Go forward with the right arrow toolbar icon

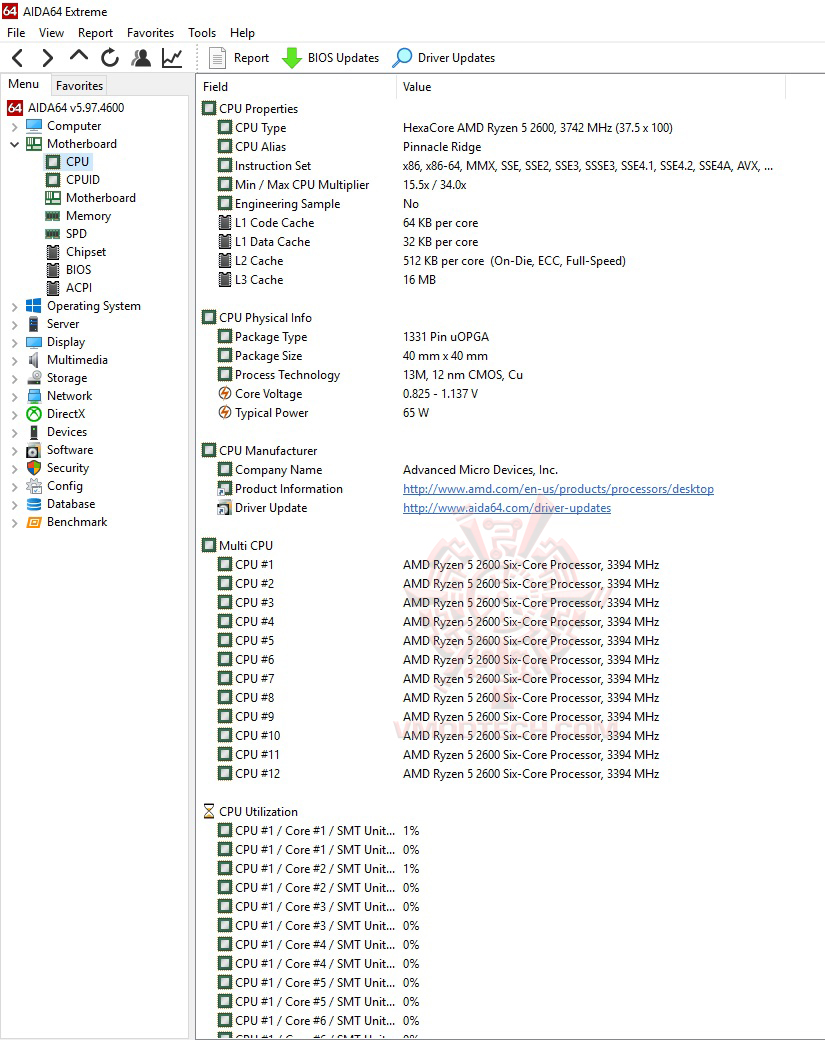(47, 58)
